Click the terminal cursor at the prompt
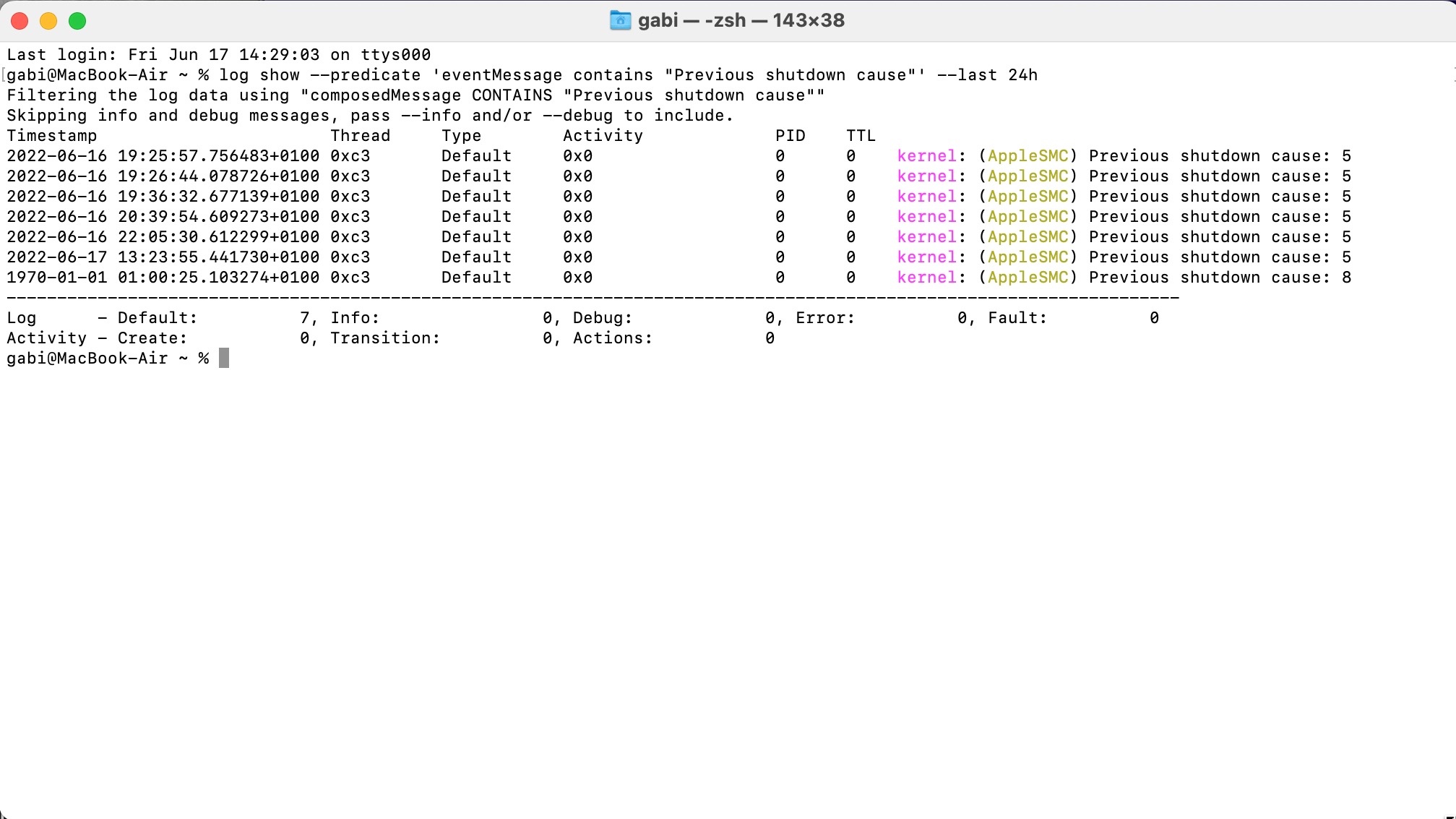Viewport: 1456px width, 819px height. [x=224, y=358]
